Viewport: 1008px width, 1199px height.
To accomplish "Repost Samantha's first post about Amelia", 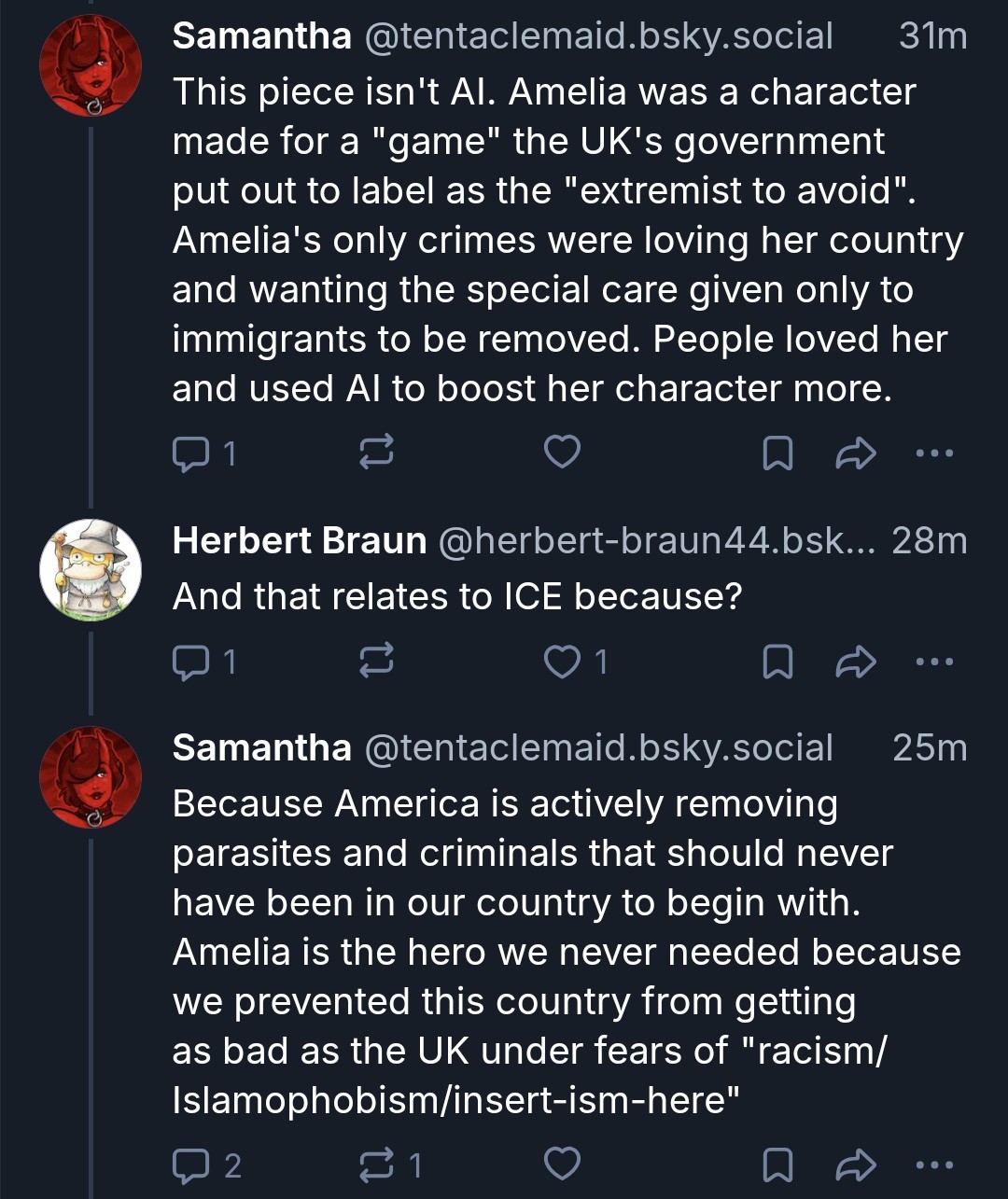I will 376,453.
